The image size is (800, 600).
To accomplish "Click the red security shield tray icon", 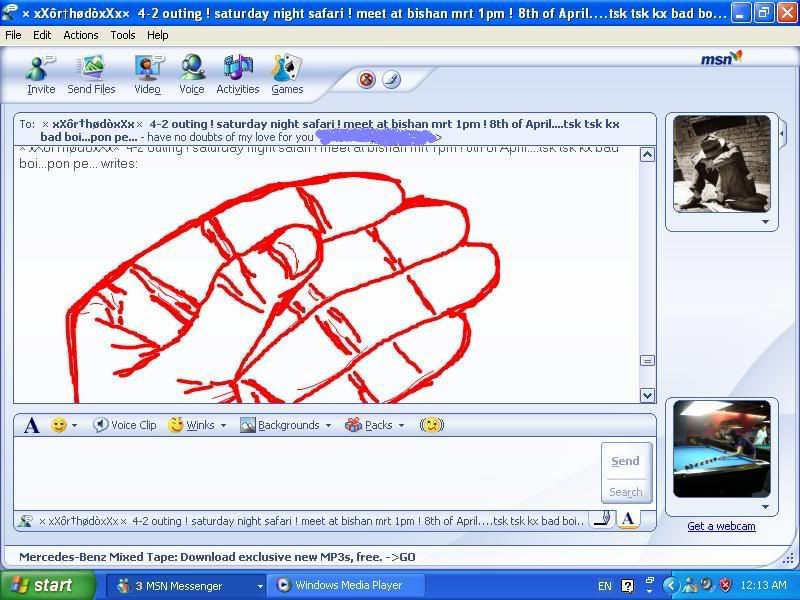I will tap(725, 585).
